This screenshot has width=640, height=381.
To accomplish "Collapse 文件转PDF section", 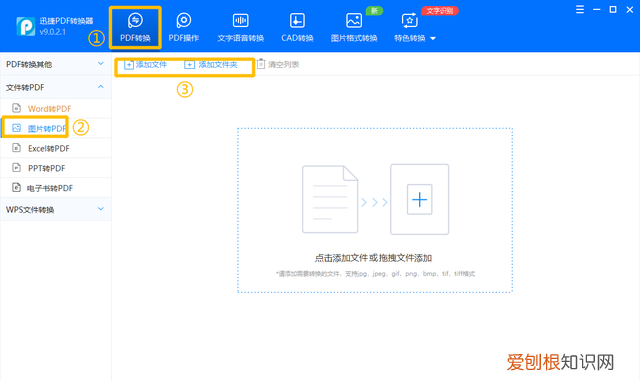I will 56,87.
